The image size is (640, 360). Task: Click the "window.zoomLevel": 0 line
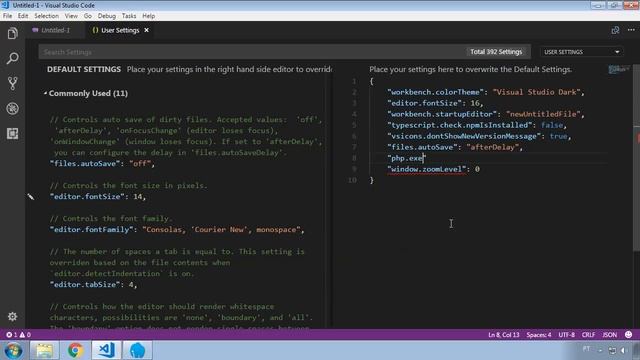tap(433, 169)
